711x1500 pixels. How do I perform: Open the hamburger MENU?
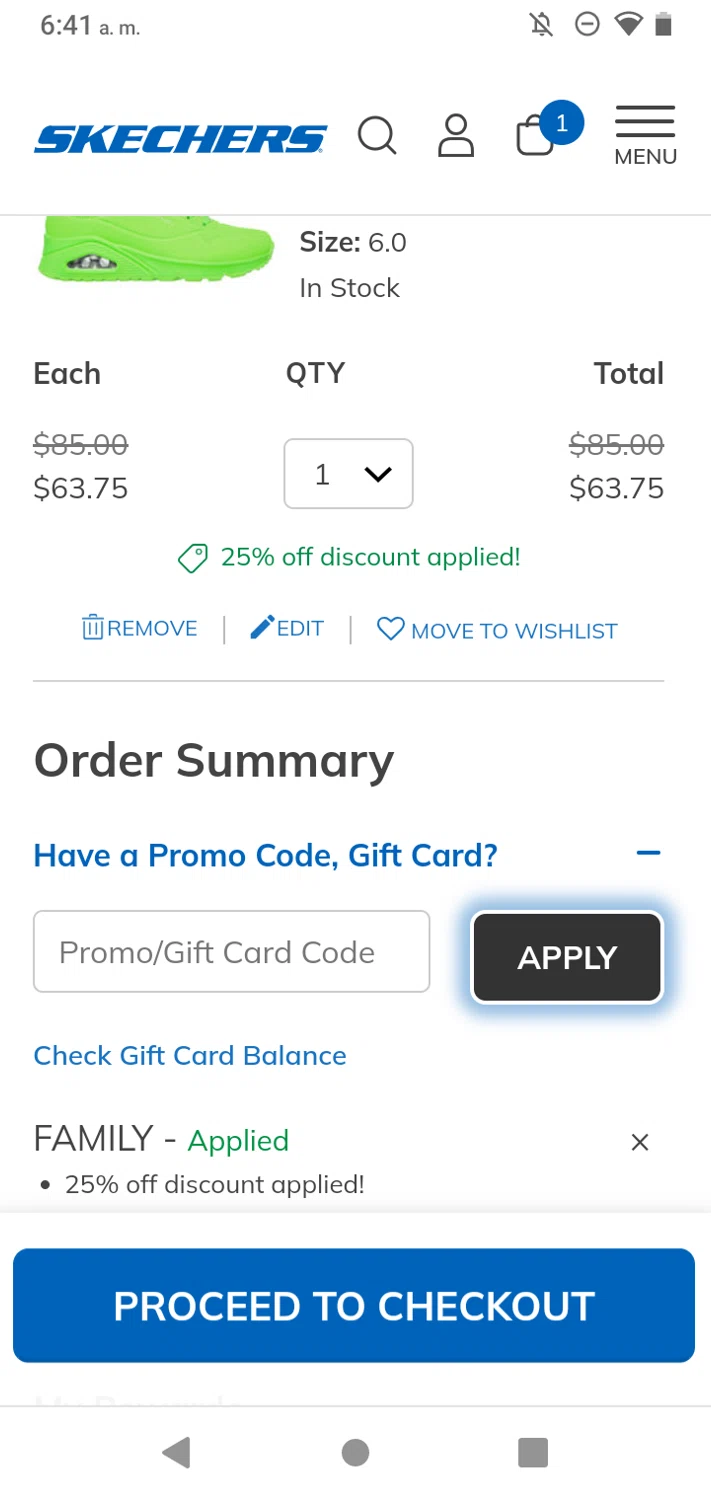tap(645, 135)
